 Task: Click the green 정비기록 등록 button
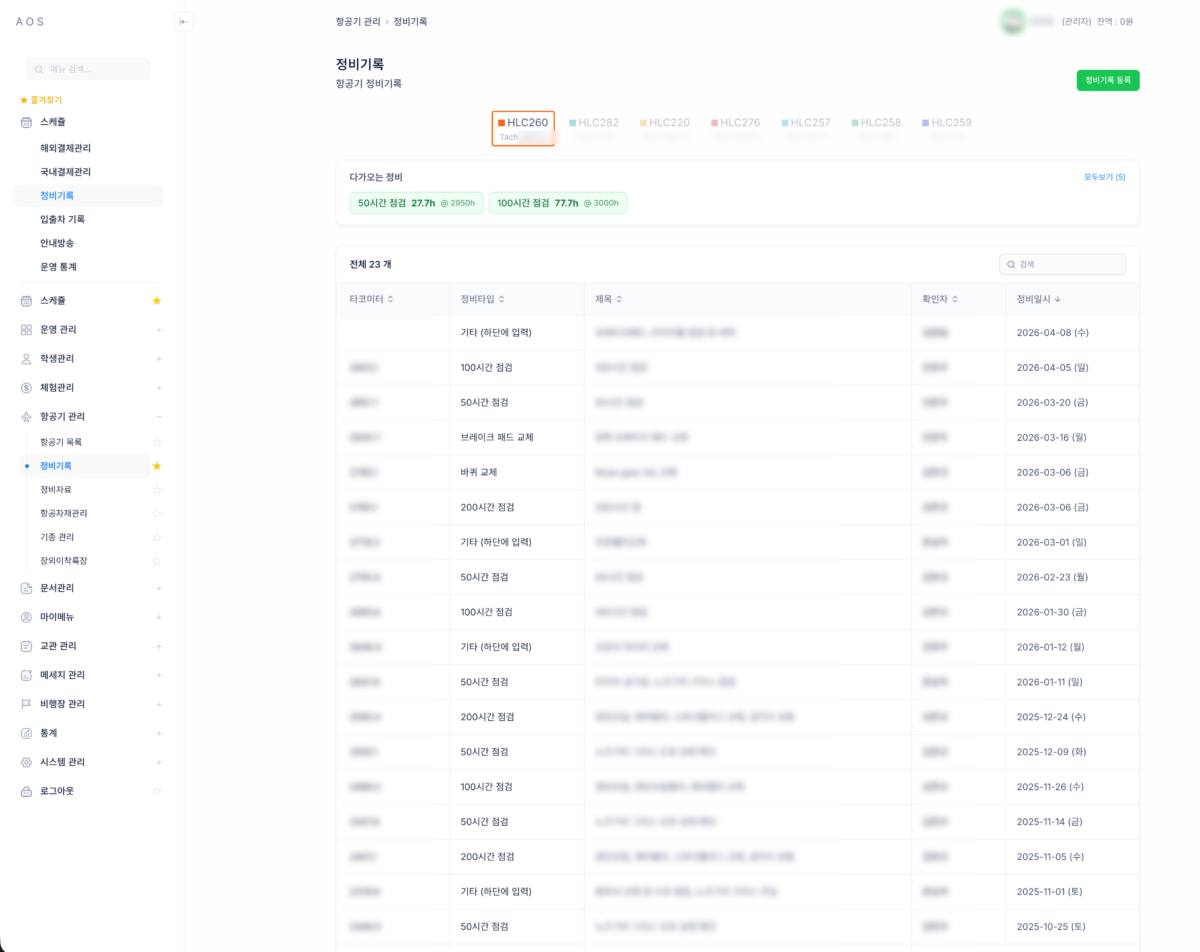click(x=1107, y=80)
